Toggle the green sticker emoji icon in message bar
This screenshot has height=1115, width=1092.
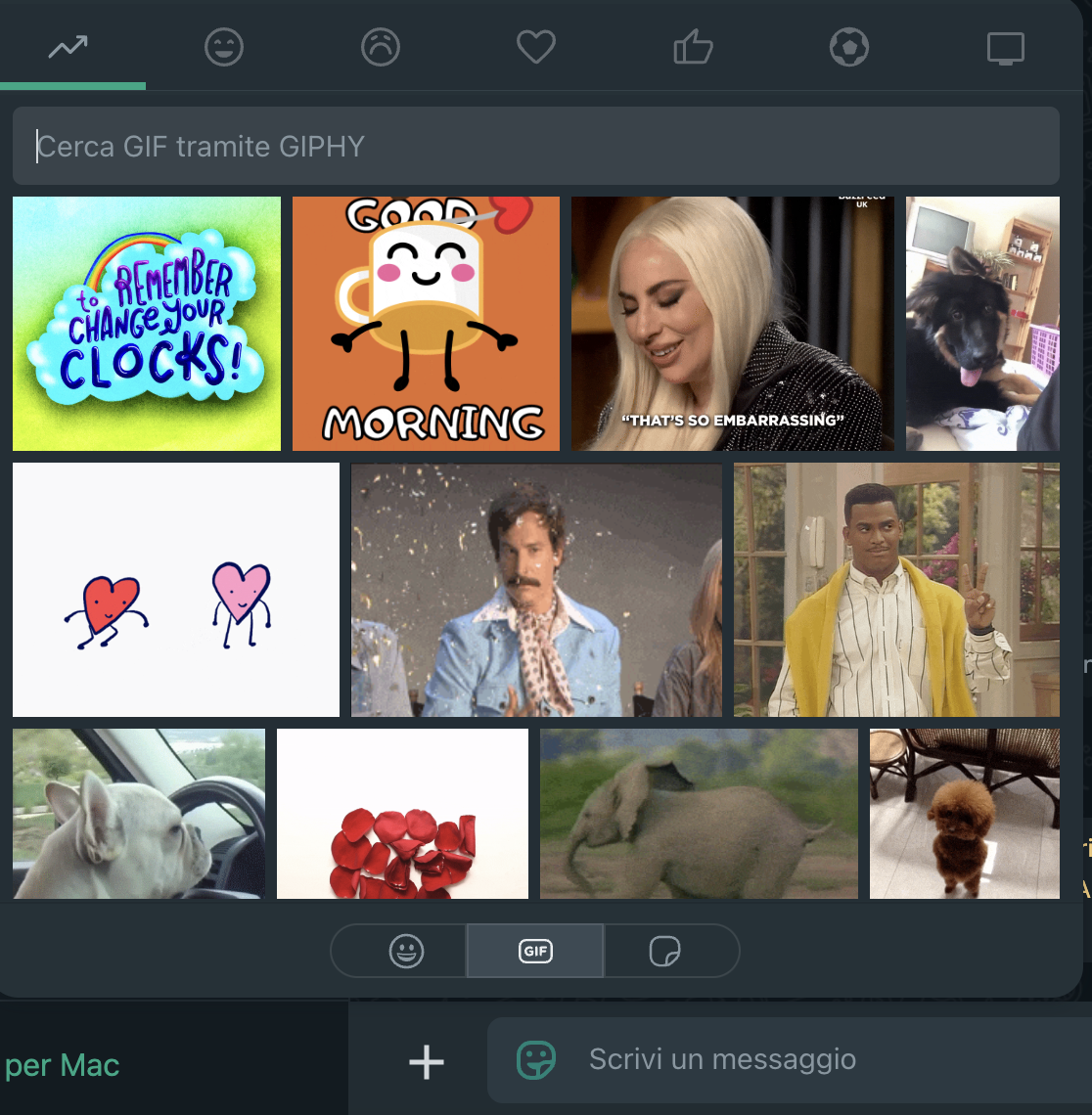pyautogui.click(x=535, y=1059)
